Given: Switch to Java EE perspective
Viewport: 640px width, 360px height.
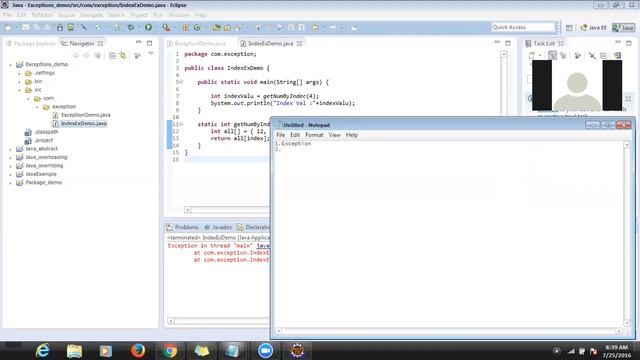Looking at the screenshot, I should click(x=593, y=27).
